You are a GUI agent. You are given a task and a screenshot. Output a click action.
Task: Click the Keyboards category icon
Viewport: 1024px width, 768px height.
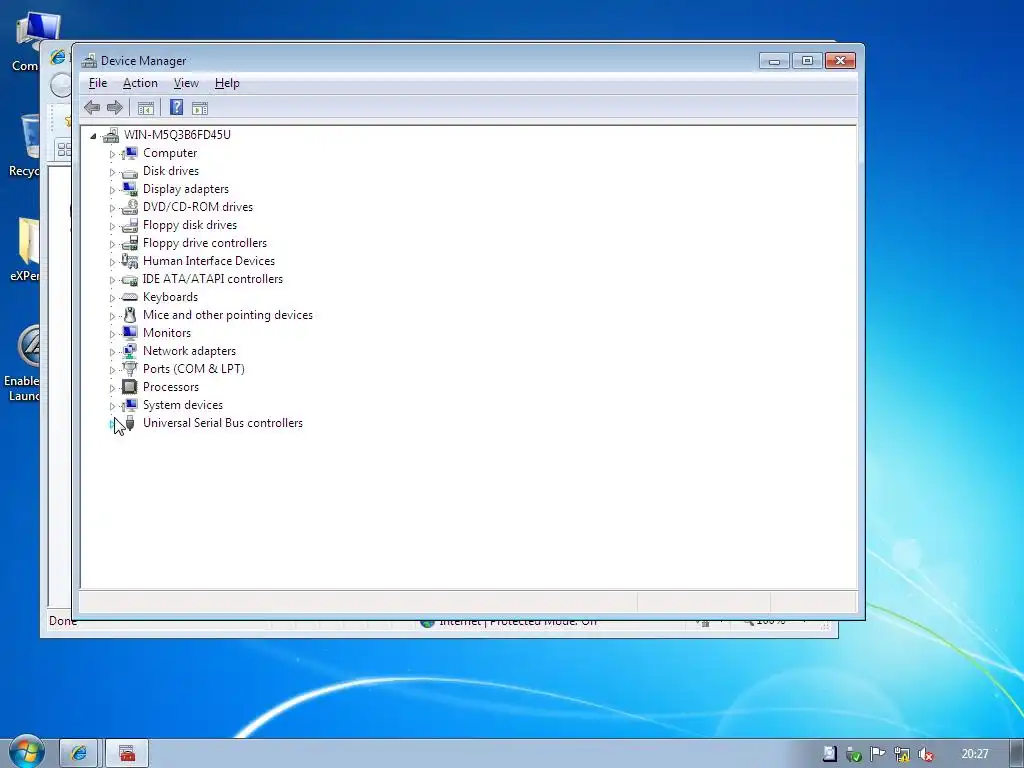click(129, 297)
